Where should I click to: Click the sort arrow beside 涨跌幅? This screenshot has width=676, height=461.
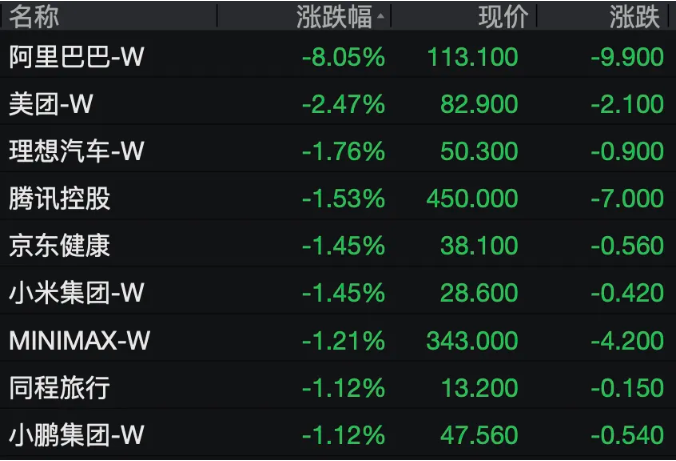(x=380, y=17)
